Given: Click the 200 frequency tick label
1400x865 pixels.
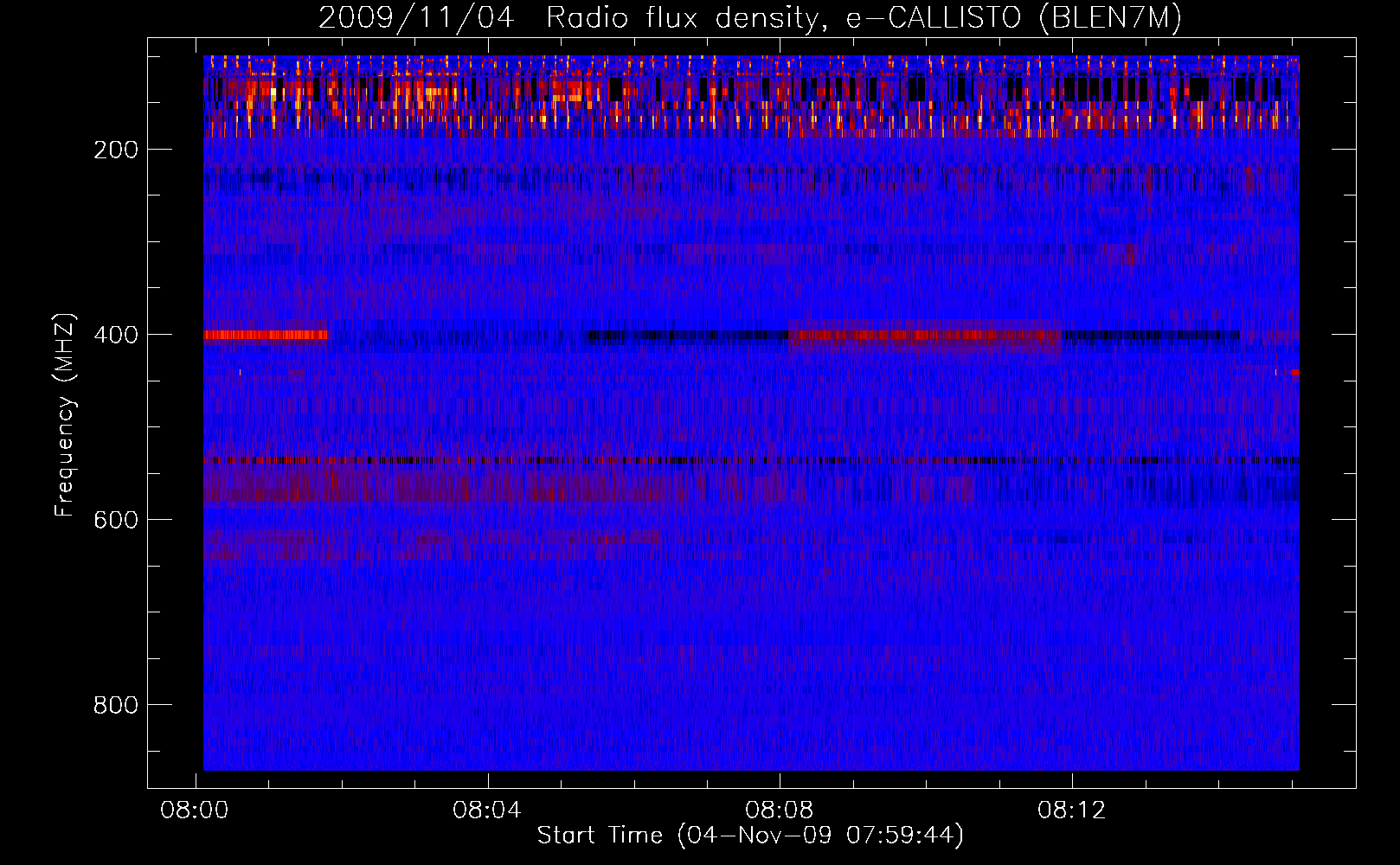Looking at the screenshot, I should (x=116, y=150).
